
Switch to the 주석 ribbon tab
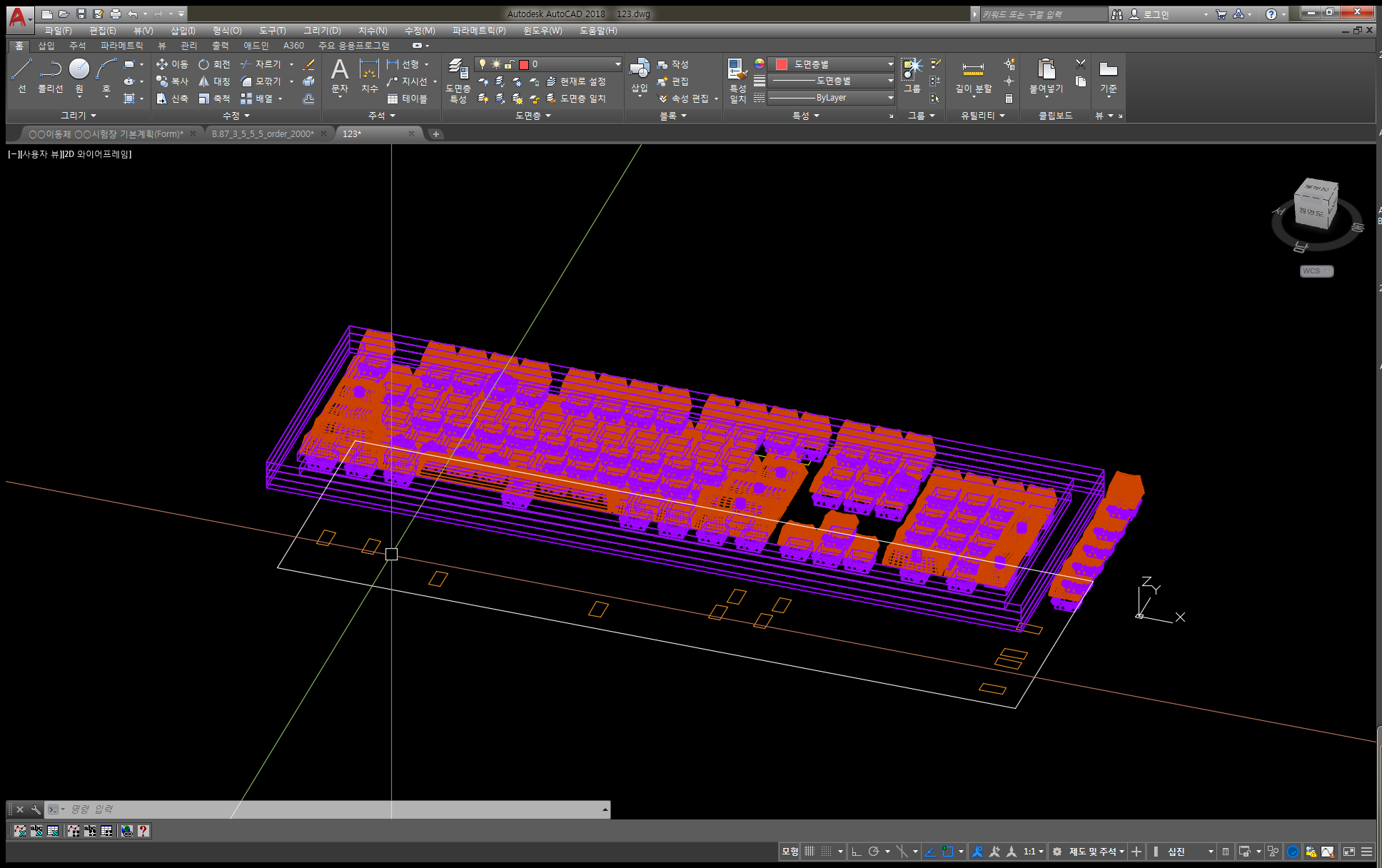click(x=77, y=46)
